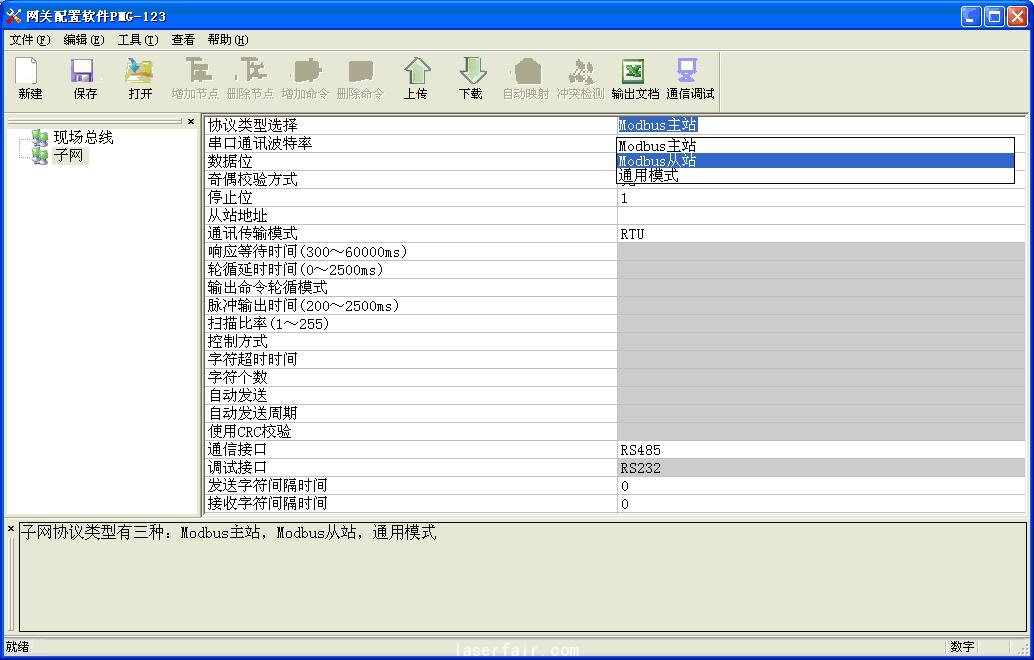Click the 上传 (Upload) arrow icon

pyautogui.click(x=416, y=78)
